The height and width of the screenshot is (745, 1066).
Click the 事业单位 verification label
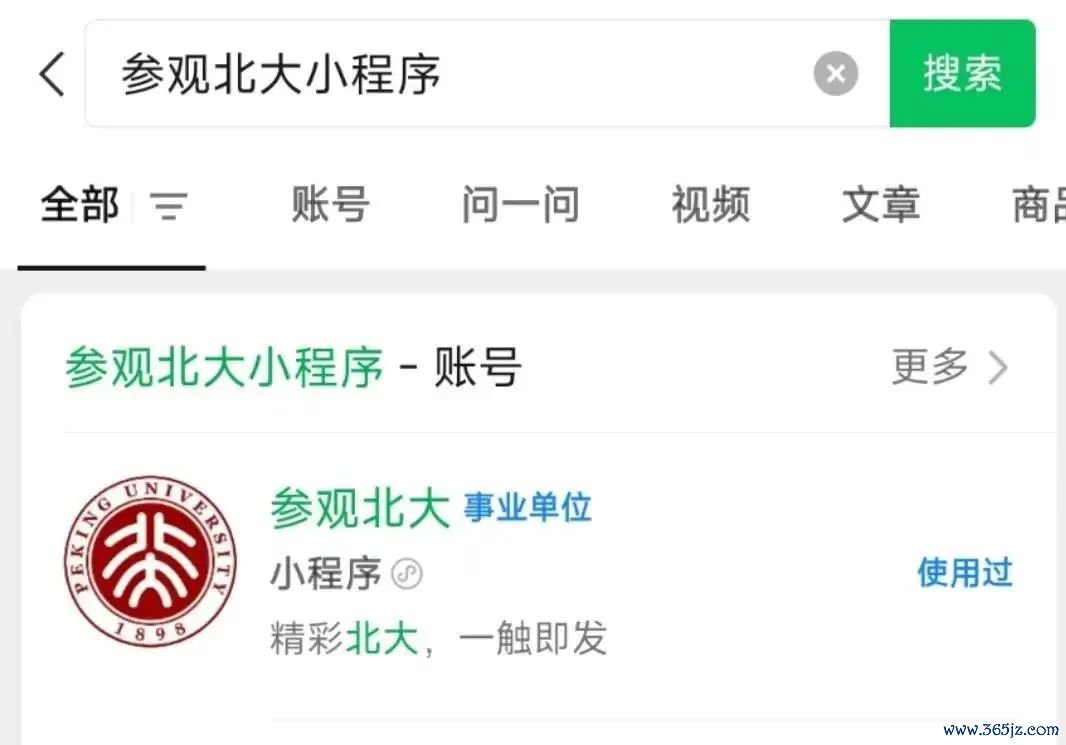coord(528,508)
